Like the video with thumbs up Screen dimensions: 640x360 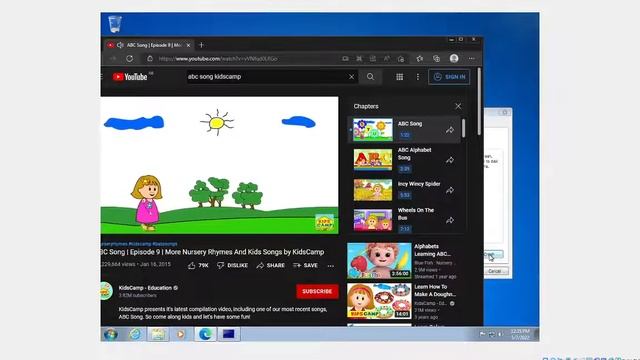pyautogui.click(x=198, y=265)
